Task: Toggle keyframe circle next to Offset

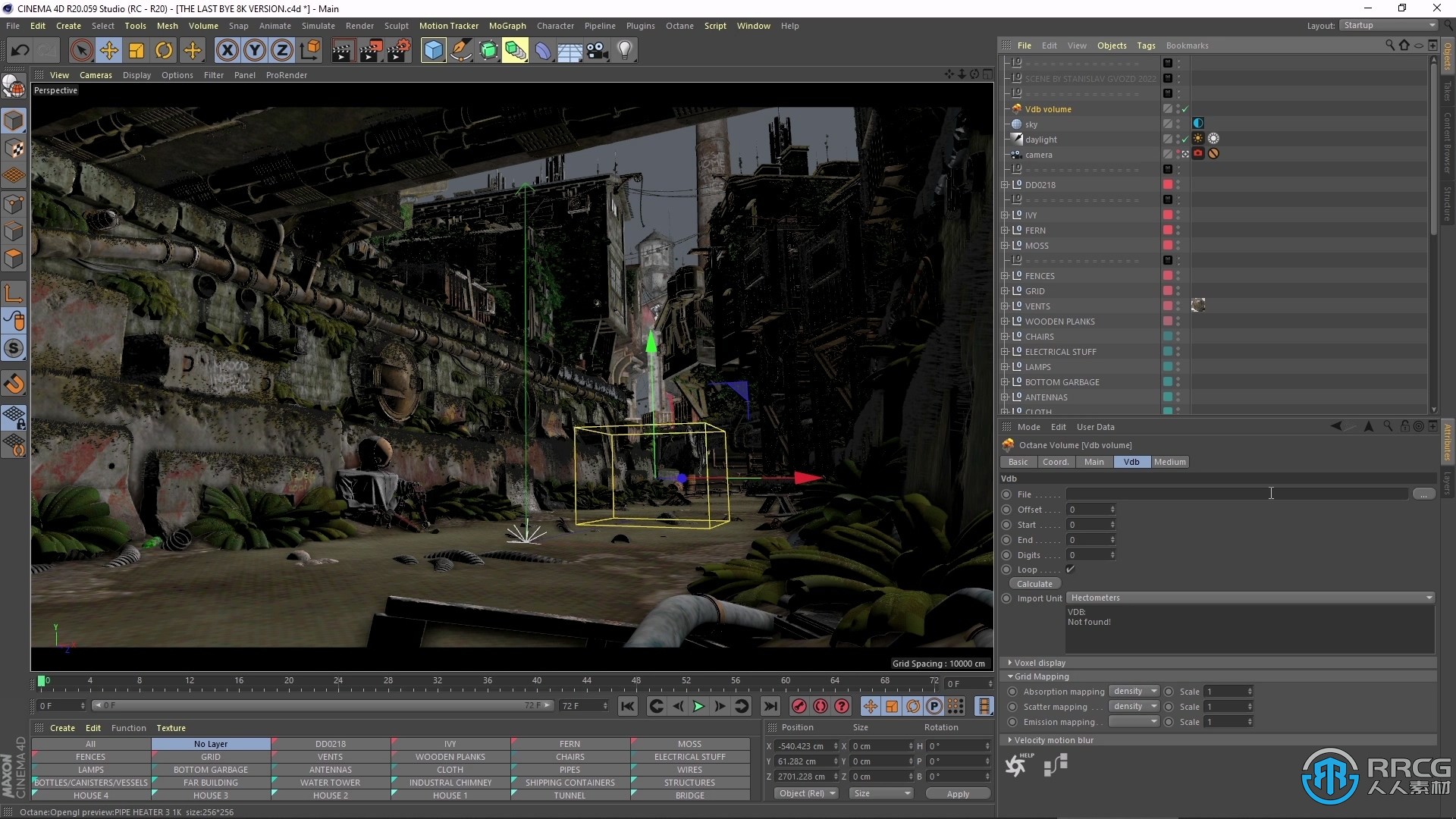Action: pyautogui.click(x=1007, y=510)
